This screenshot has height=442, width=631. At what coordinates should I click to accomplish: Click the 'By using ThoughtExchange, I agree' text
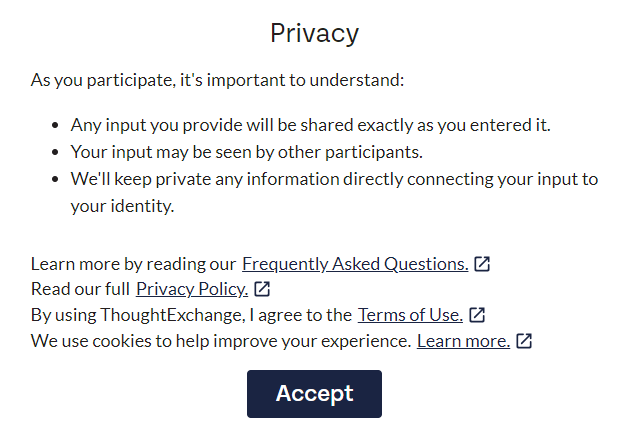point(191,315)
